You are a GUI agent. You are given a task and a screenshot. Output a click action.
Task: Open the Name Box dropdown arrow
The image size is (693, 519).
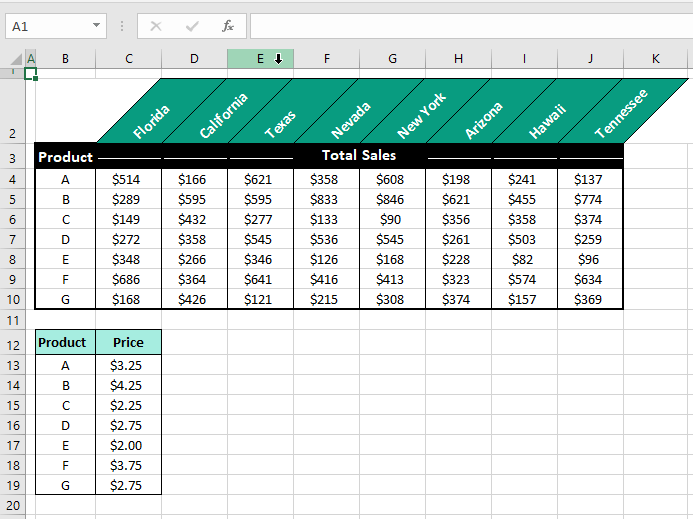[x=96, y=26]
